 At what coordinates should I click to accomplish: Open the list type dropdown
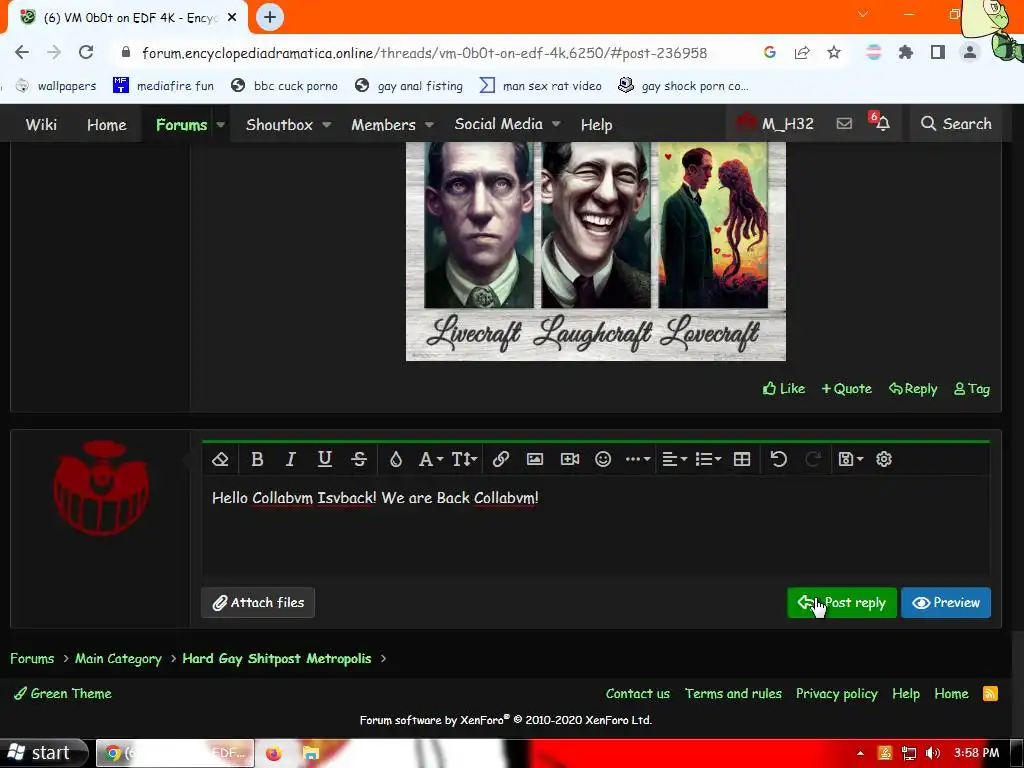[x=708, y=459]
